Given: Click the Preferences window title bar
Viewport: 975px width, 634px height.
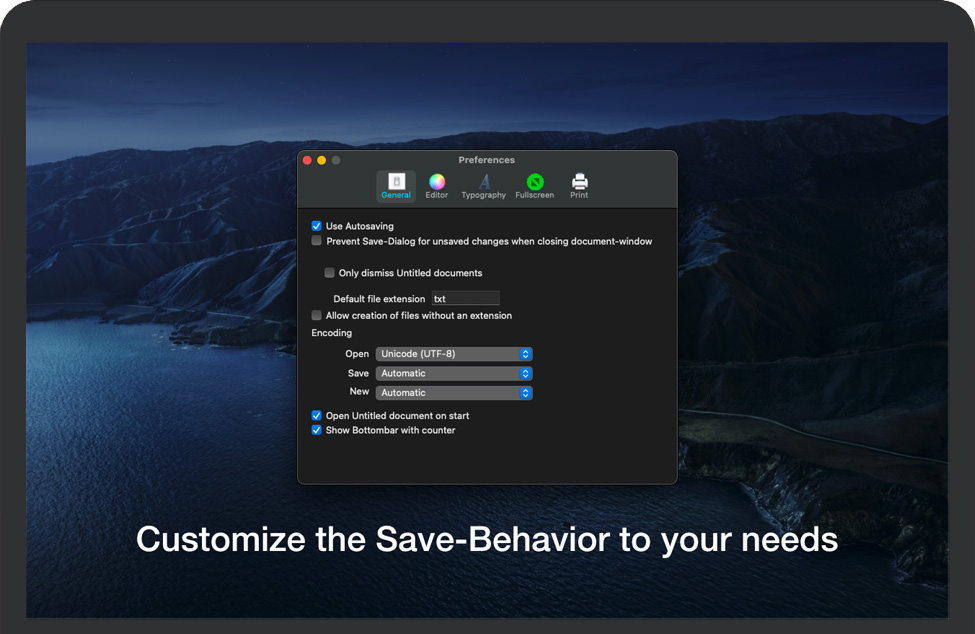Looking at the screenshot, I should coord(487,160).
